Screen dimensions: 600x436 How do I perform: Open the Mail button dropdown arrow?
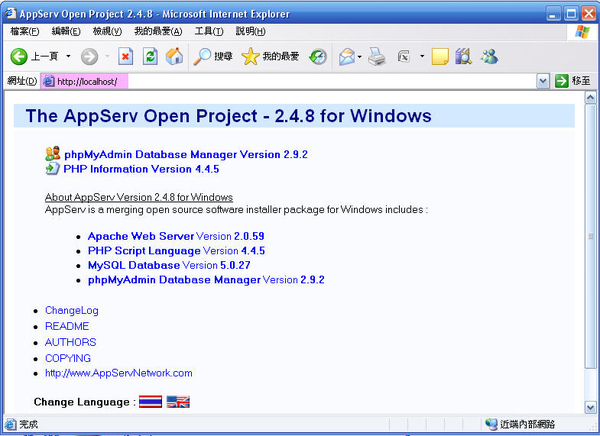[360, 57]
